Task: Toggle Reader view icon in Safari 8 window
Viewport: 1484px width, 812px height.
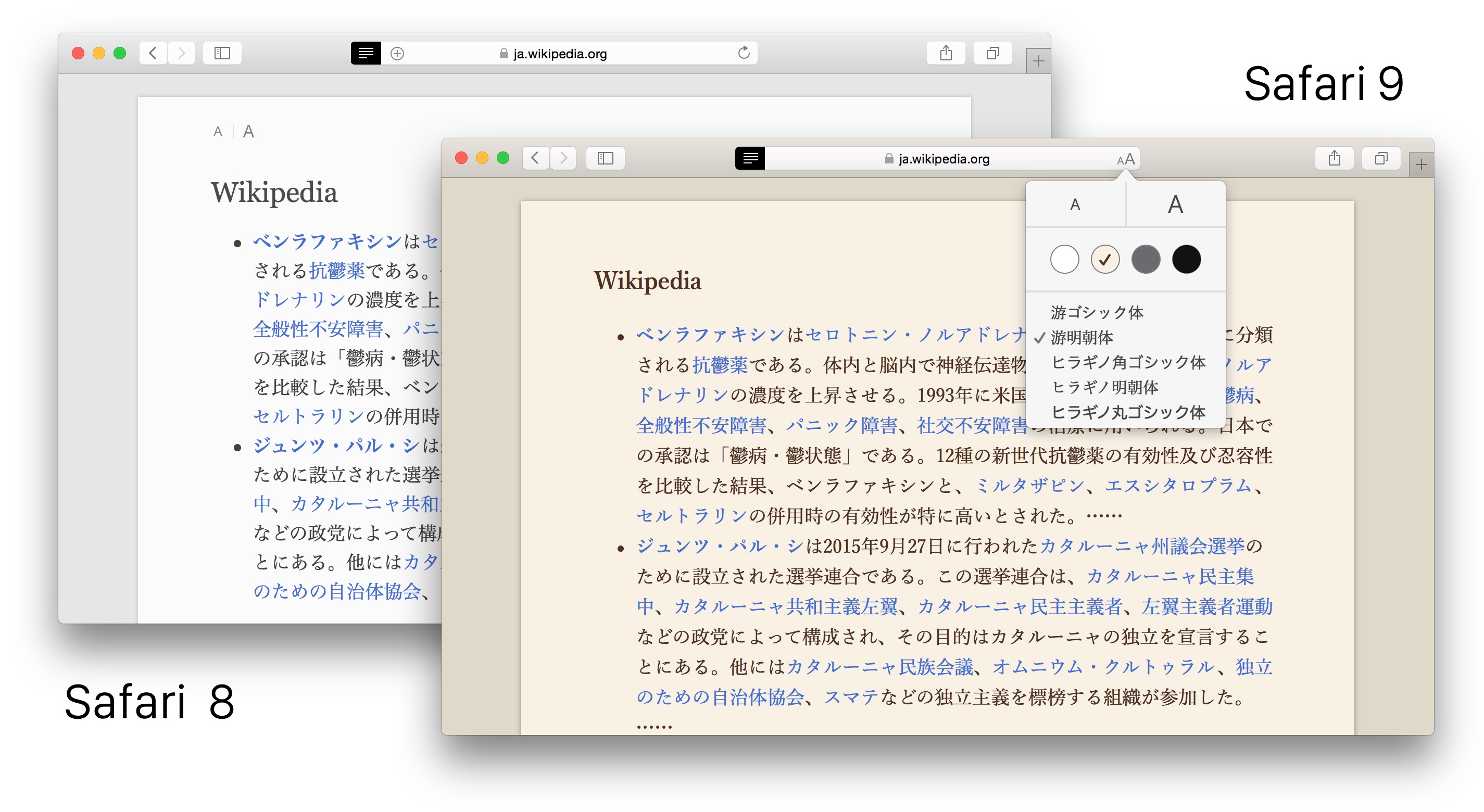Action: [366, 54]
